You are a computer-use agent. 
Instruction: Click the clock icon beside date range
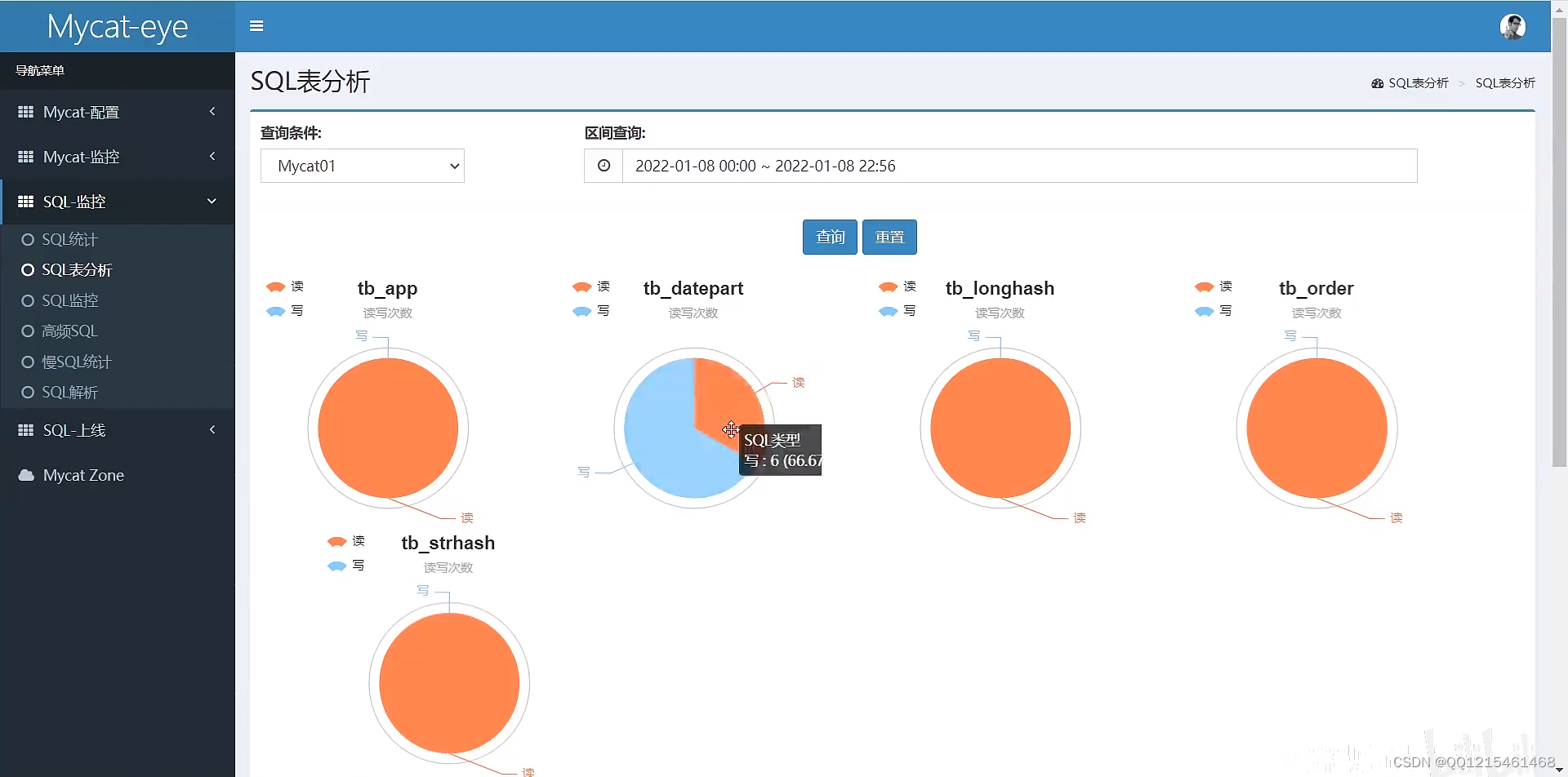click(604, 166)
